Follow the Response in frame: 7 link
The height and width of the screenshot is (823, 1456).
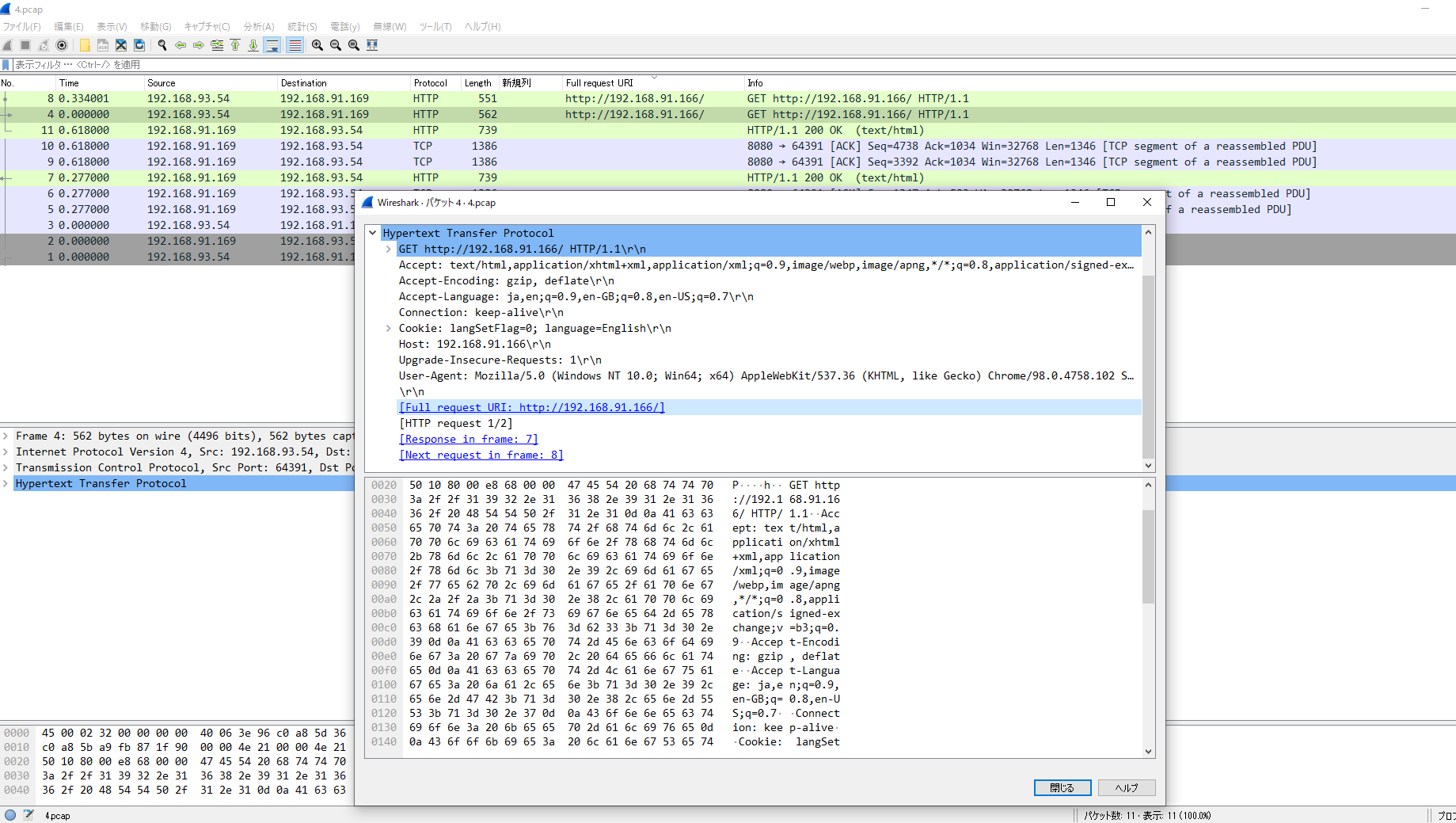(x=469, y=439)
